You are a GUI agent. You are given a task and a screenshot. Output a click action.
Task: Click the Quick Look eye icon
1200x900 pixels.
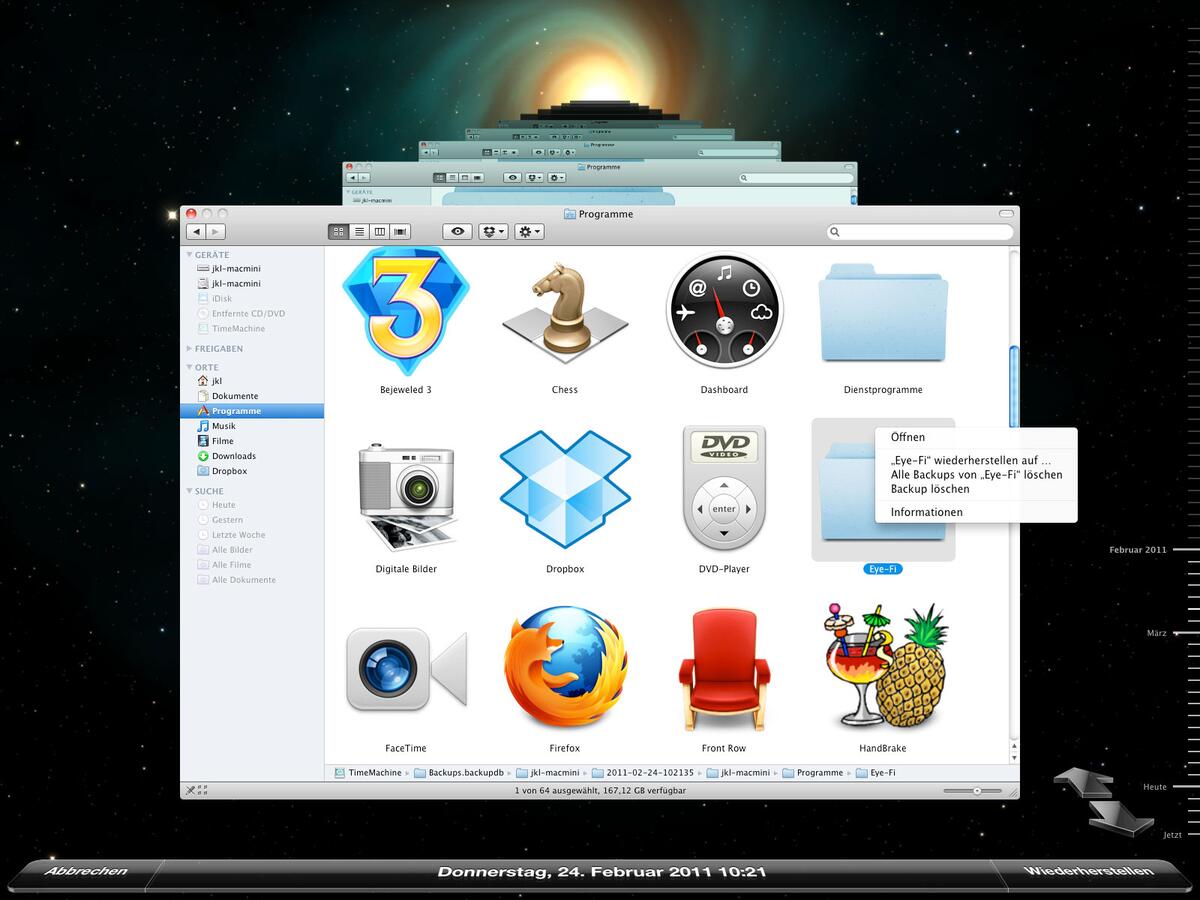point(457,231)
